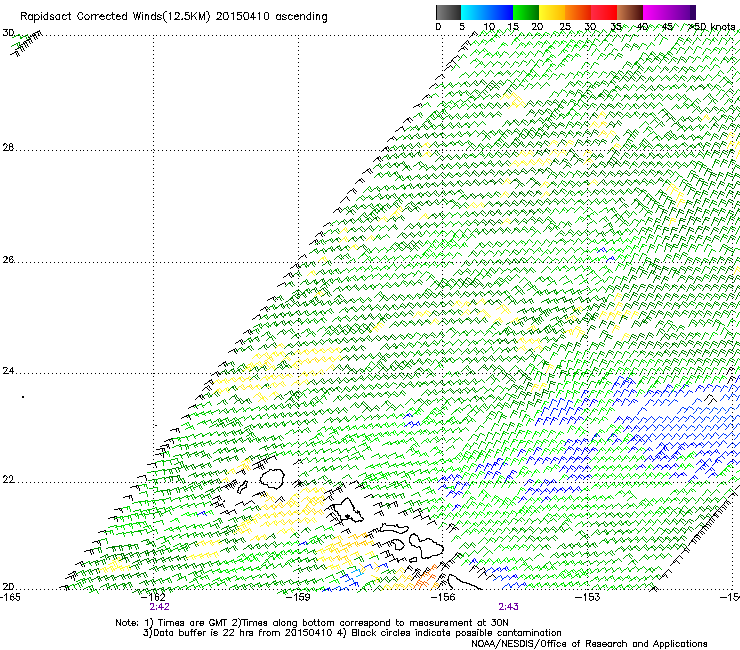Click the legend scale label '35'
The image size is (740, 650).
(616, 27)
